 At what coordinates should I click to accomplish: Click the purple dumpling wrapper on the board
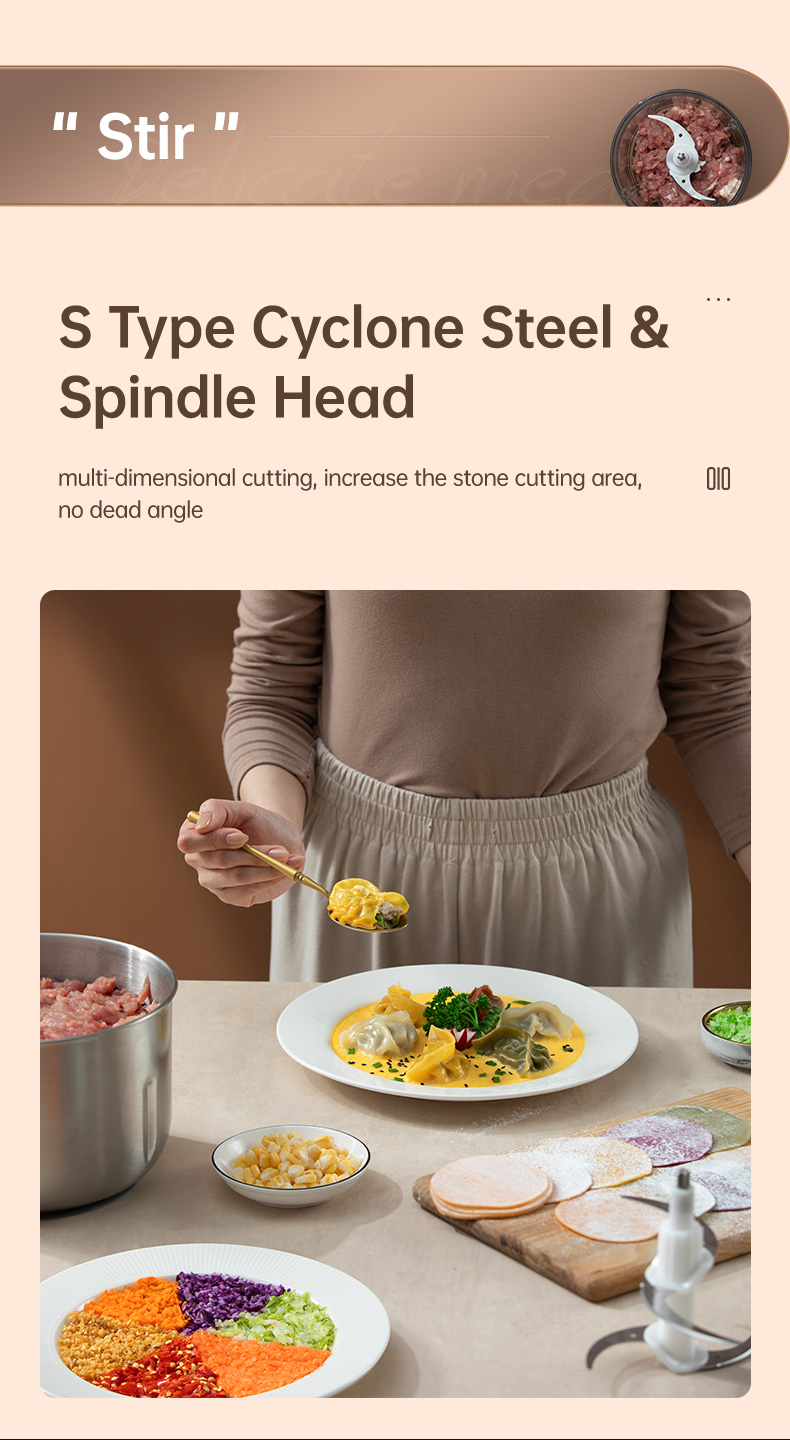tap(660, 1140)
